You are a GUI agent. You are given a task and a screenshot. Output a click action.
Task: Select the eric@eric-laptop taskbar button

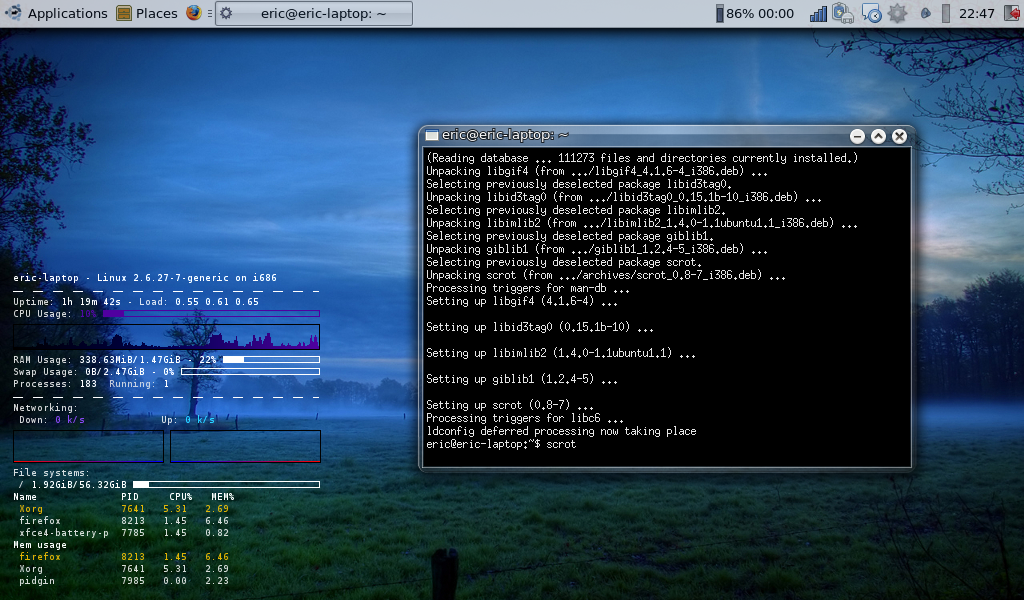[314, 13]
